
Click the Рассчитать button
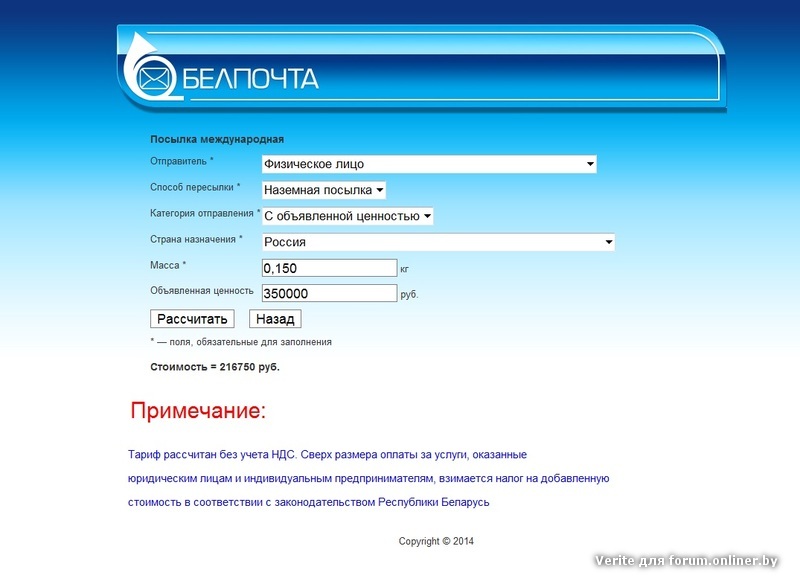click(192, 319)
